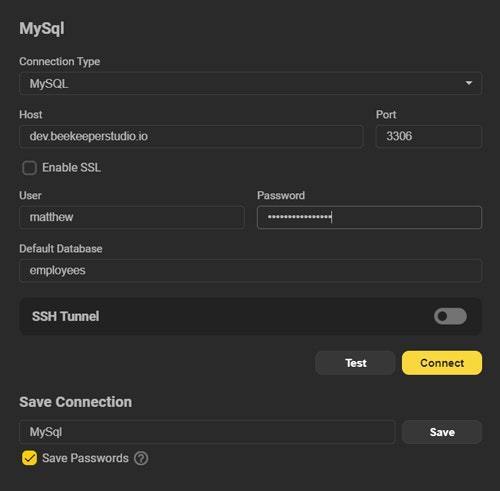This screenshot has width=500, height=491.
Task: Click the Save Passwords label text
Action: click(x=85, y=458)
